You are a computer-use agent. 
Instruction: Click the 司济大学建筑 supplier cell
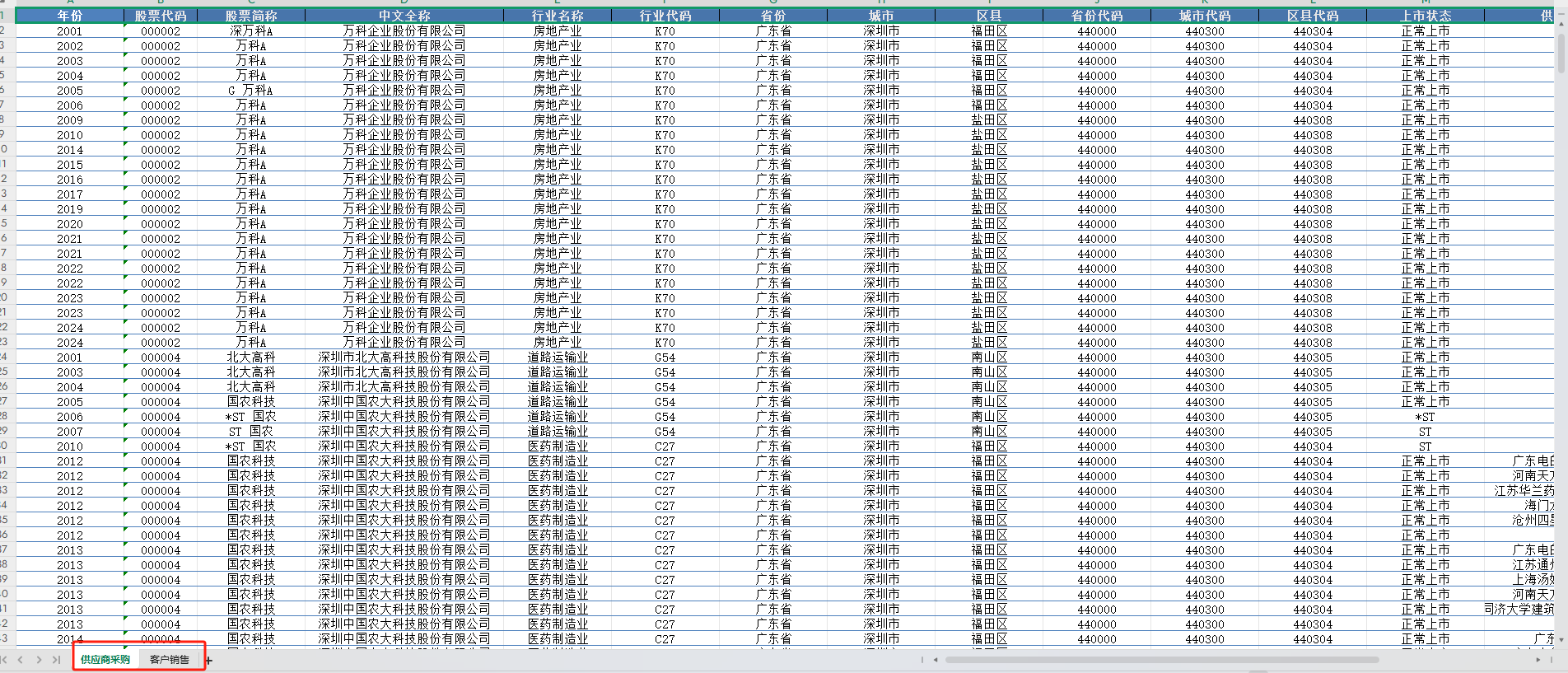1519,610
